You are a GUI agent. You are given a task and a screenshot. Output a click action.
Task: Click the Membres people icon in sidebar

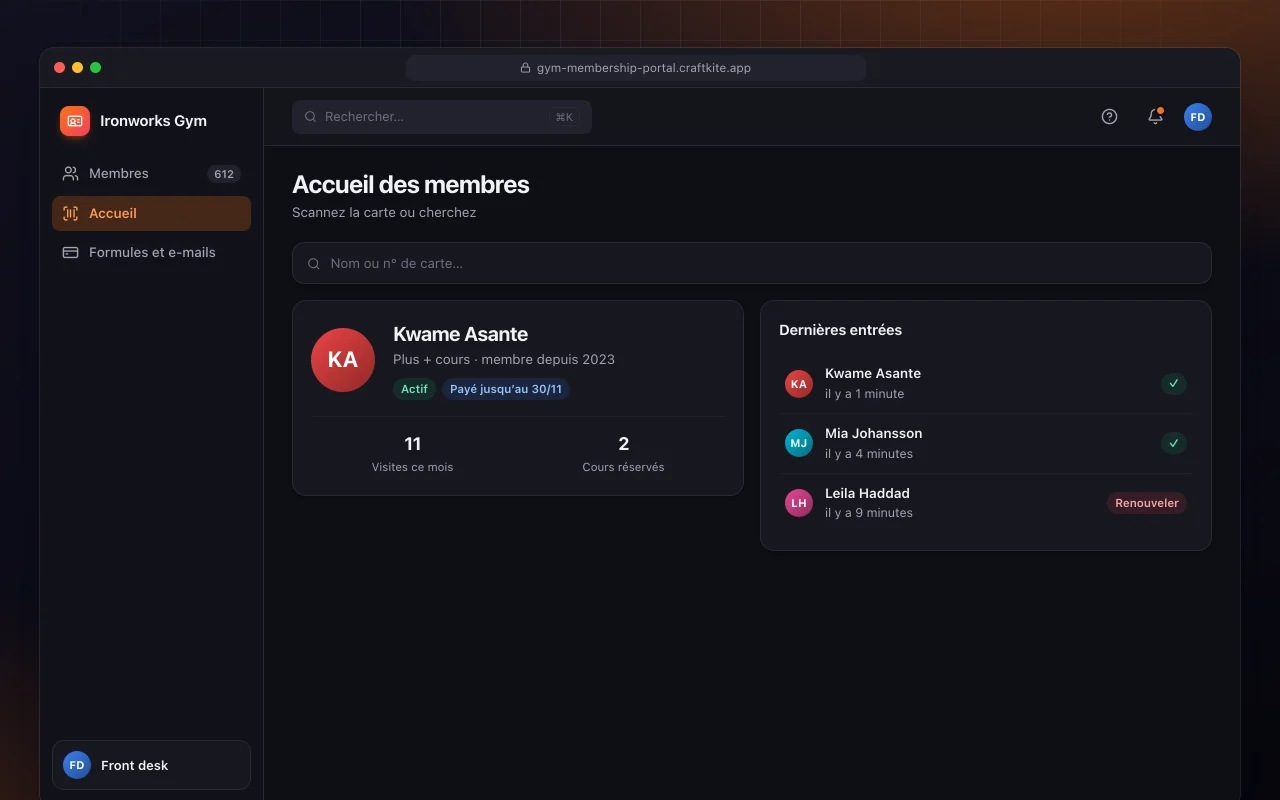pos(70,173)
